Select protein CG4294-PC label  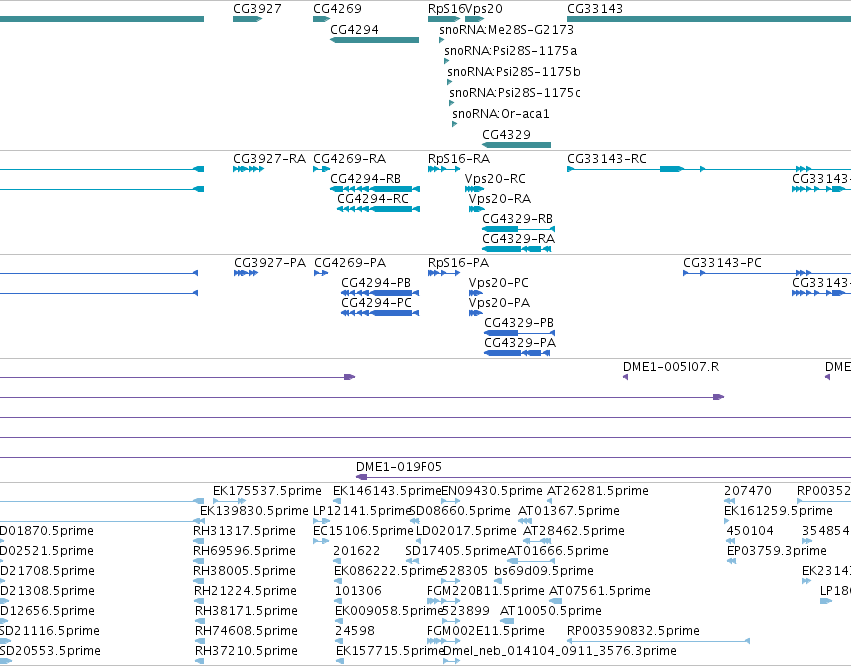point(377,303)
